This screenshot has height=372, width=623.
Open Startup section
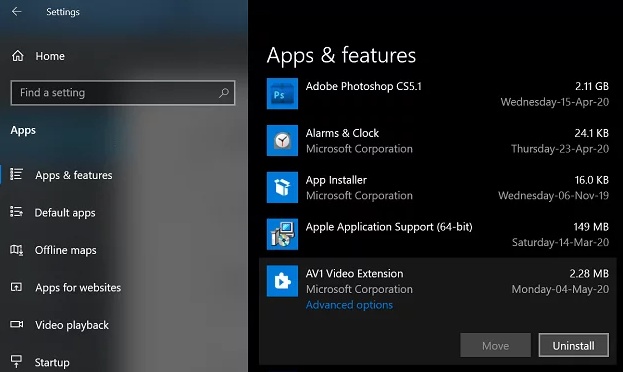coord(52,362)
